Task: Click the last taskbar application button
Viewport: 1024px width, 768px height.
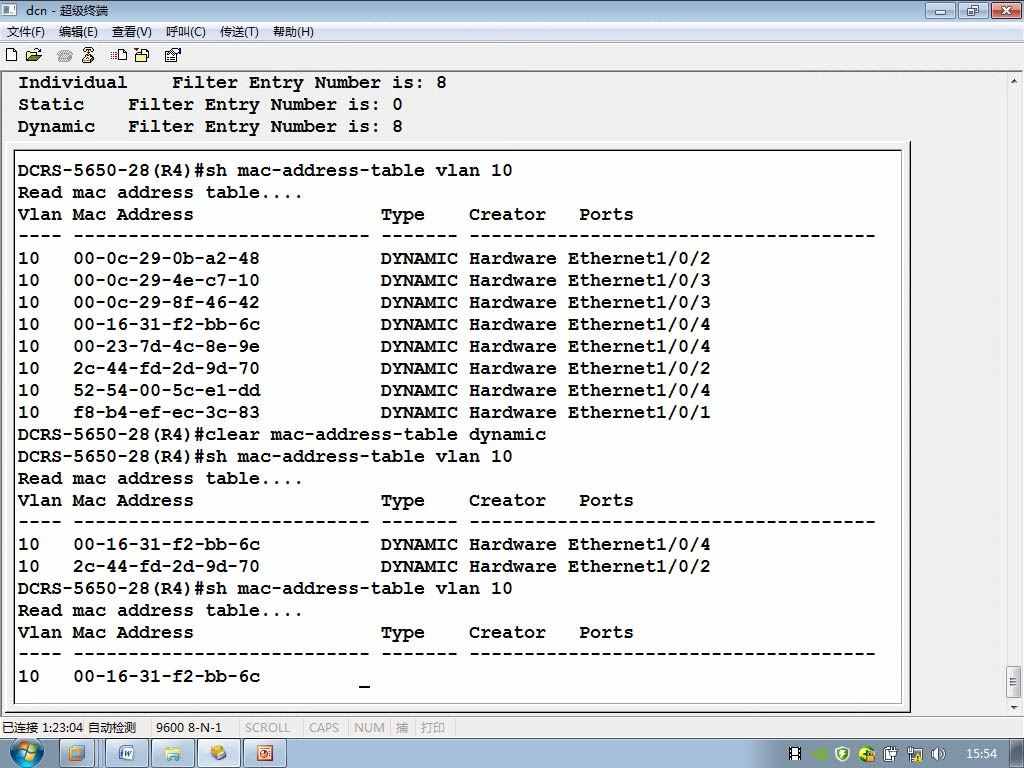Action: pyautogui.click(x=264, y=754)
